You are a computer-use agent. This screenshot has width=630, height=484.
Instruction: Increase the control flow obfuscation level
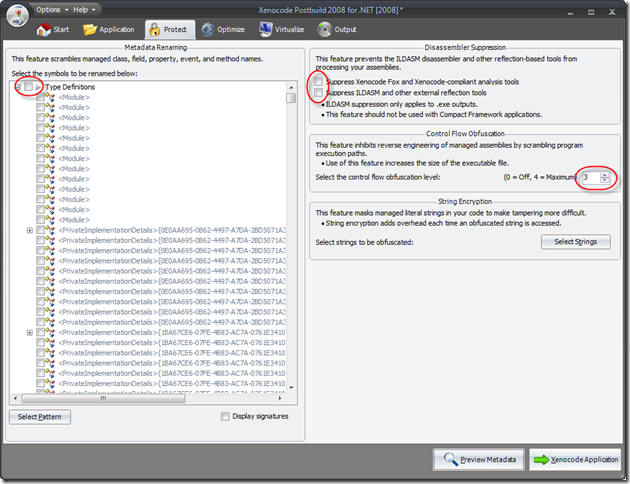[604, 173]
